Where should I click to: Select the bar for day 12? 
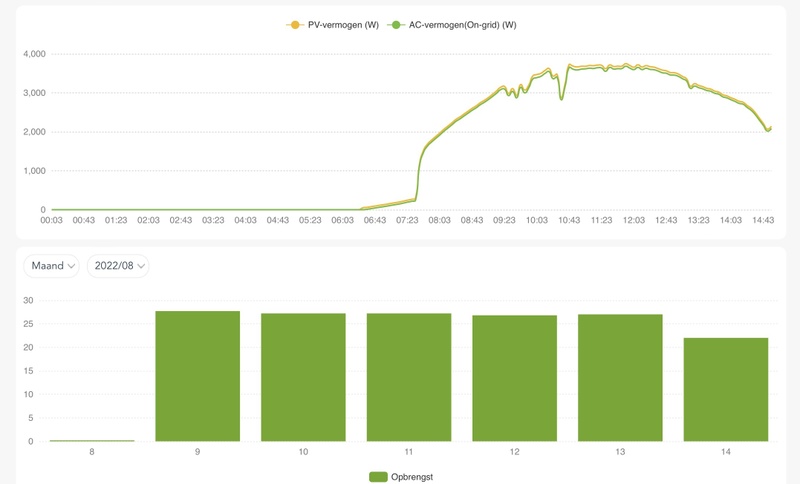pyautogui.click(x=514, y=378)
